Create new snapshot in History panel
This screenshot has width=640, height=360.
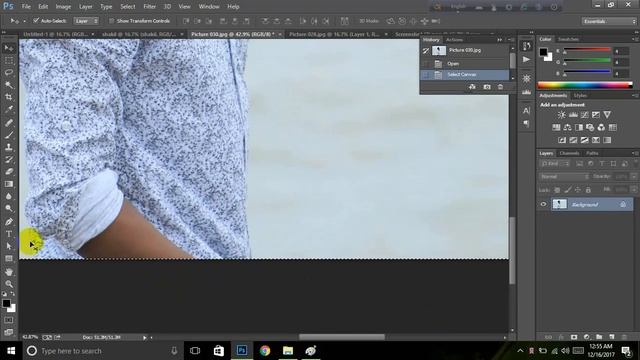point(487,87)
